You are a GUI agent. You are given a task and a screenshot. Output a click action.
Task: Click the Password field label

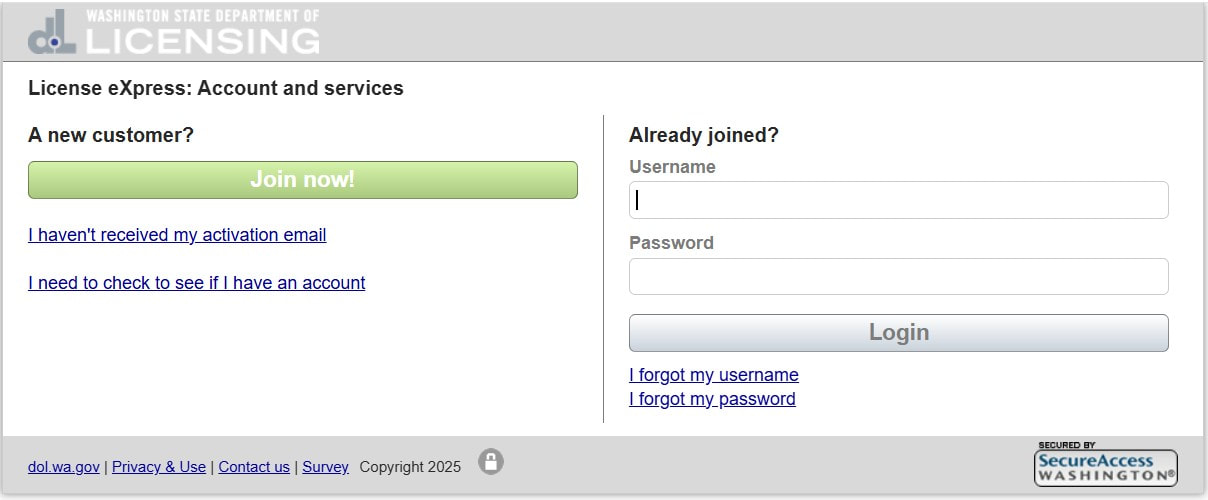click(x=671, y=243)
